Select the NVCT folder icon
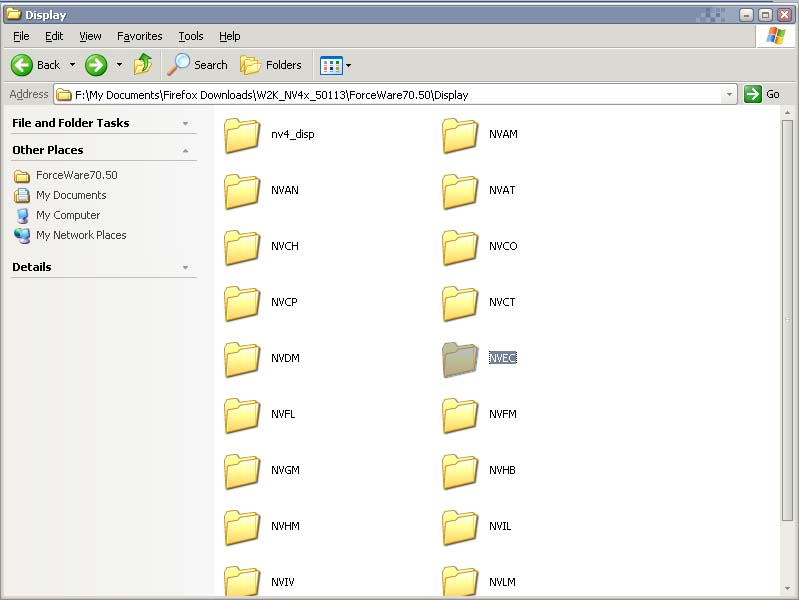799x600 pixels. (460, 303)
